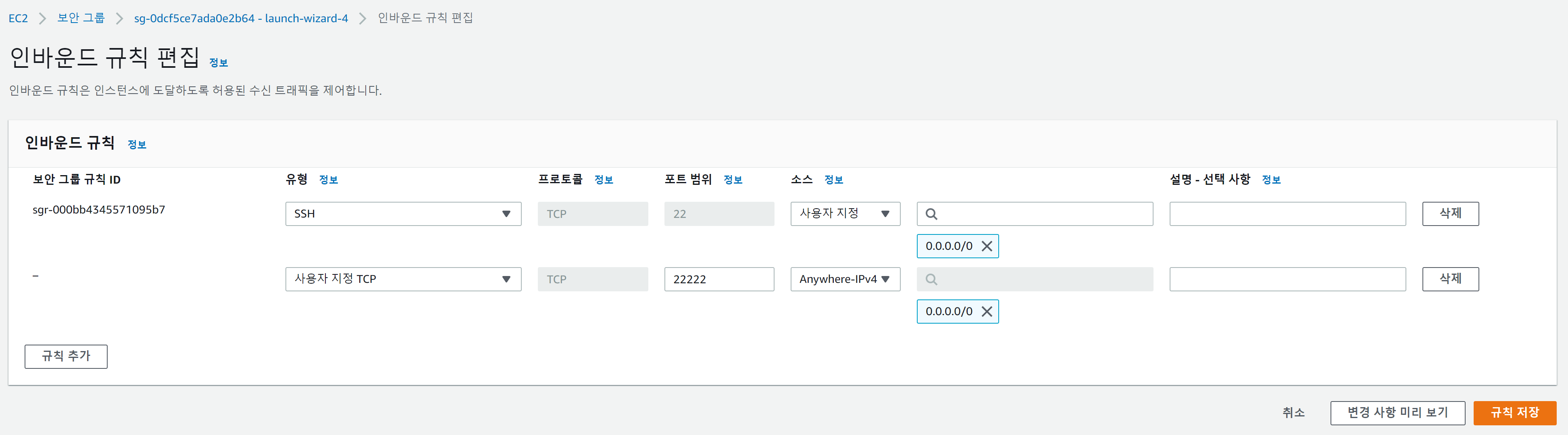Viewport: 1568px width, 435px height.
Task: Click source search field in SSH row
Action: [x=1035, y=214]
